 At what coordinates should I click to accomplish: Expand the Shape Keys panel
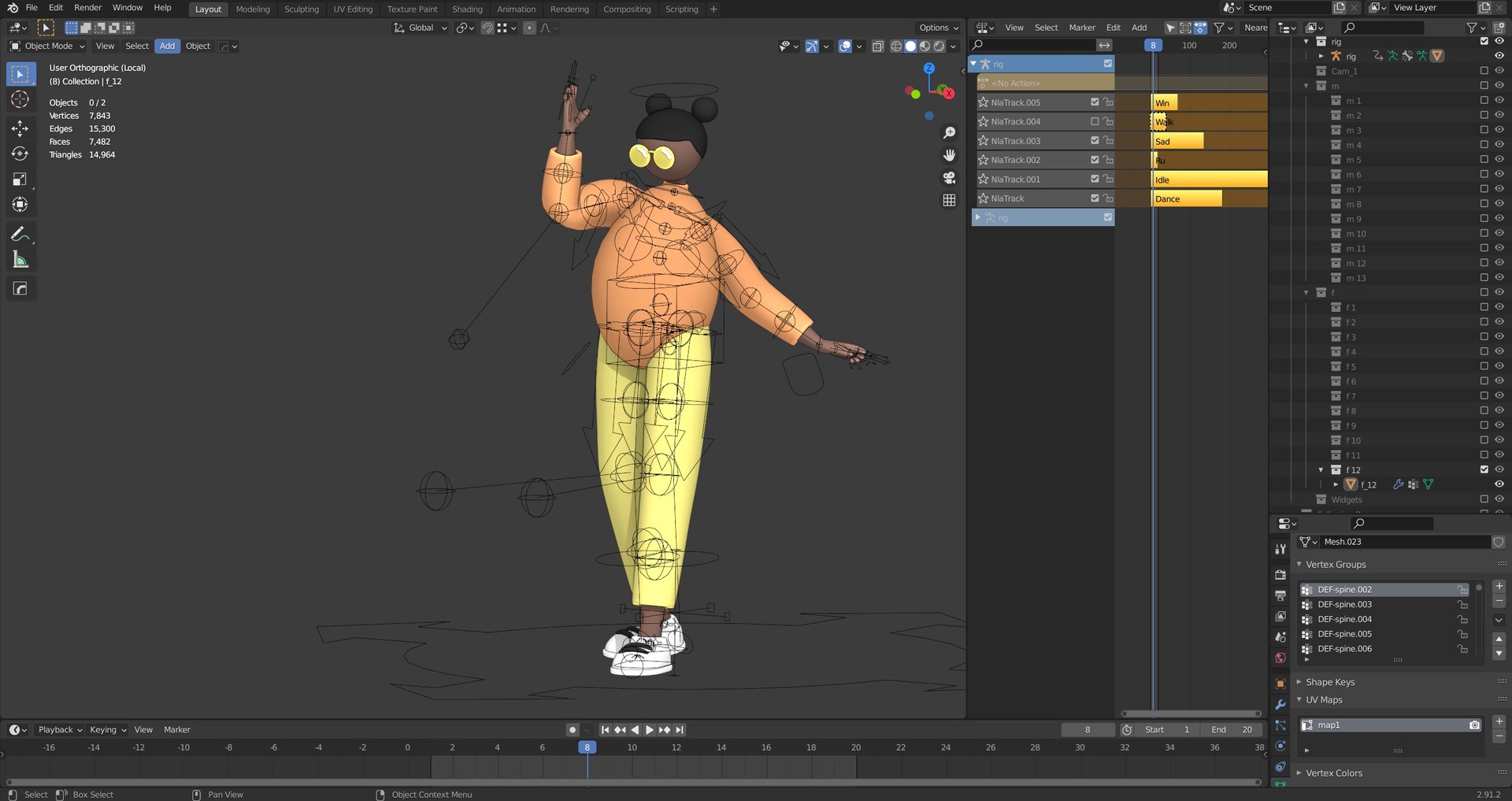(x=1330, y=682)
